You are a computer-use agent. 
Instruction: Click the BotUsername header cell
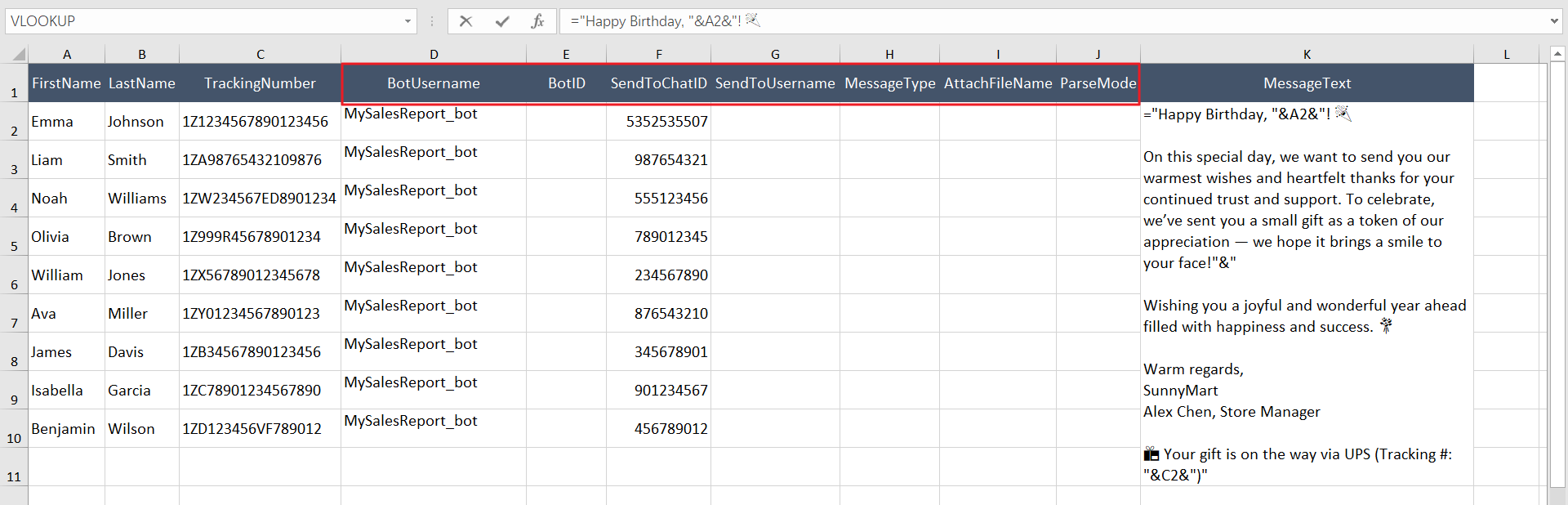point(434,83)
